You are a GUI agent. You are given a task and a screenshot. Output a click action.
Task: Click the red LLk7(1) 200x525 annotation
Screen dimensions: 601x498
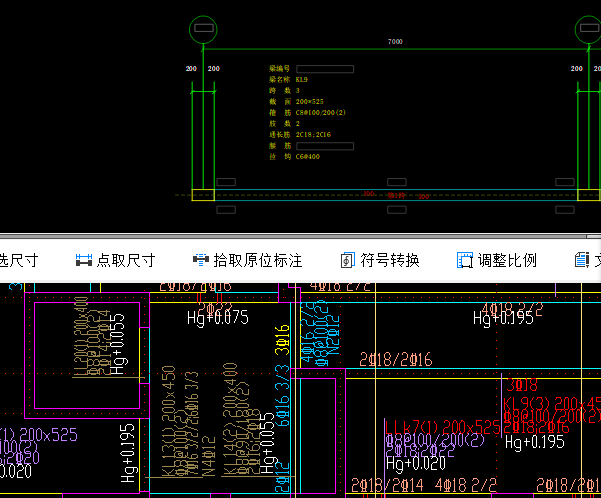443,427
